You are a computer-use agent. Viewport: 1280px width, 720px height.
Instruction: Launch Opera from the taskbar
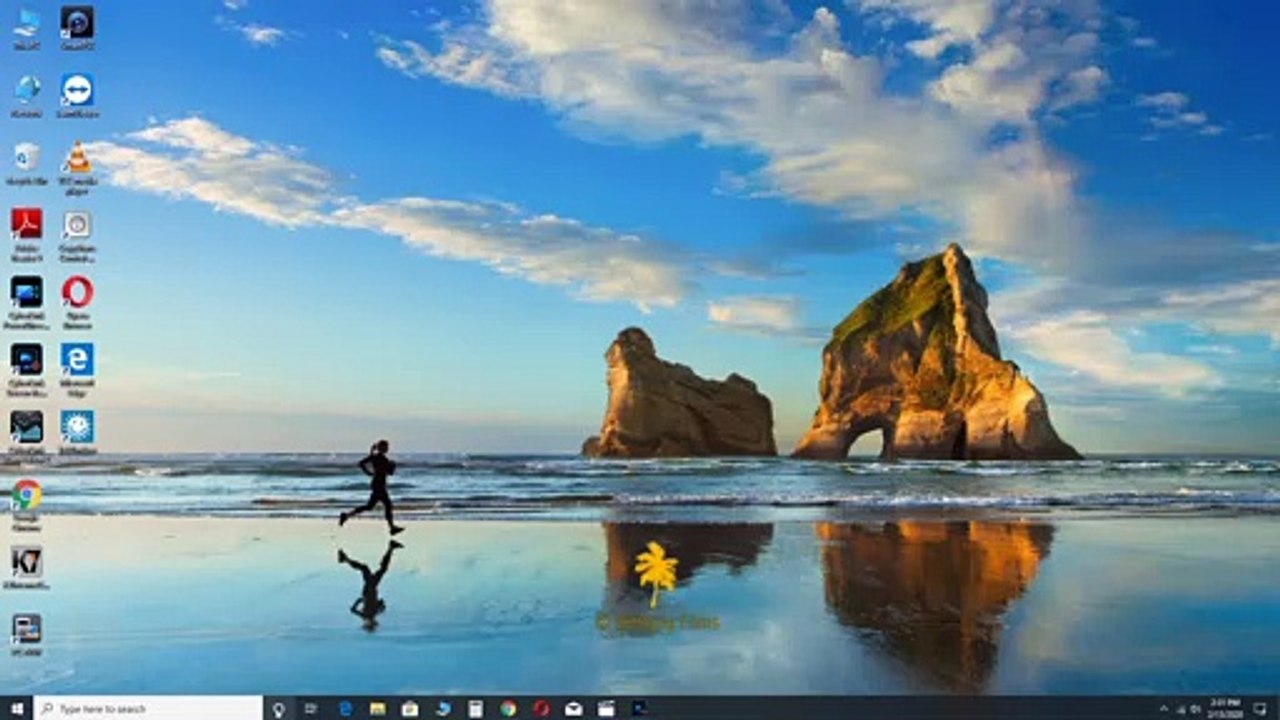point(541,708)
